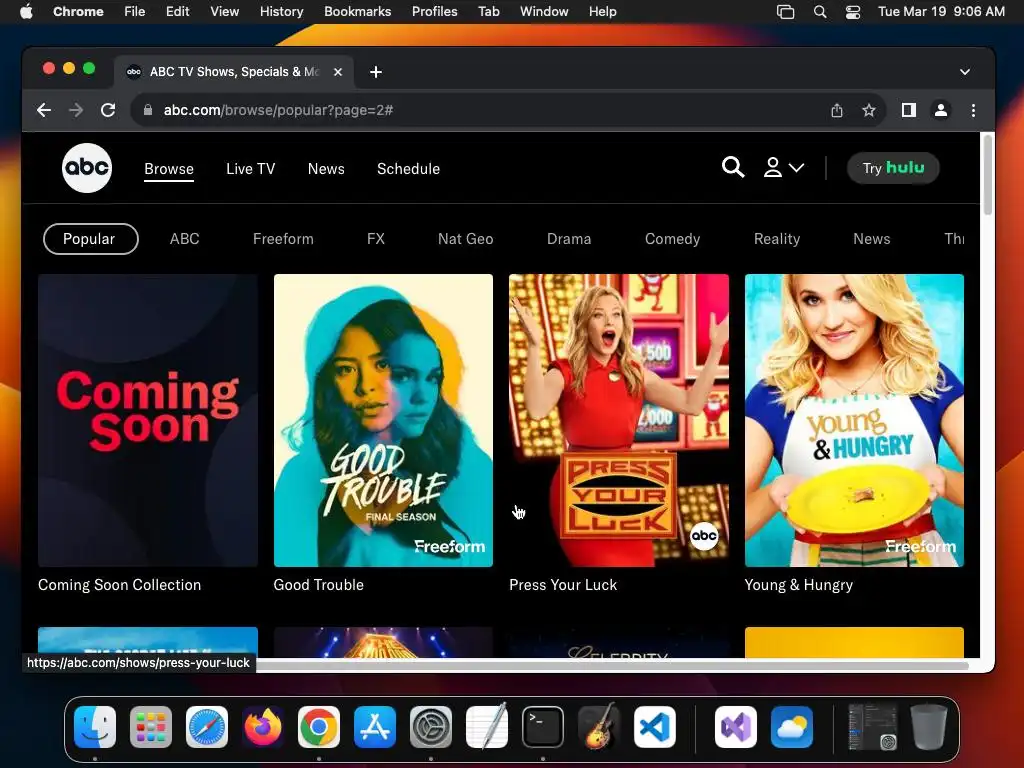Open the File menu
1024x768 pixels.
click(135, 11)
